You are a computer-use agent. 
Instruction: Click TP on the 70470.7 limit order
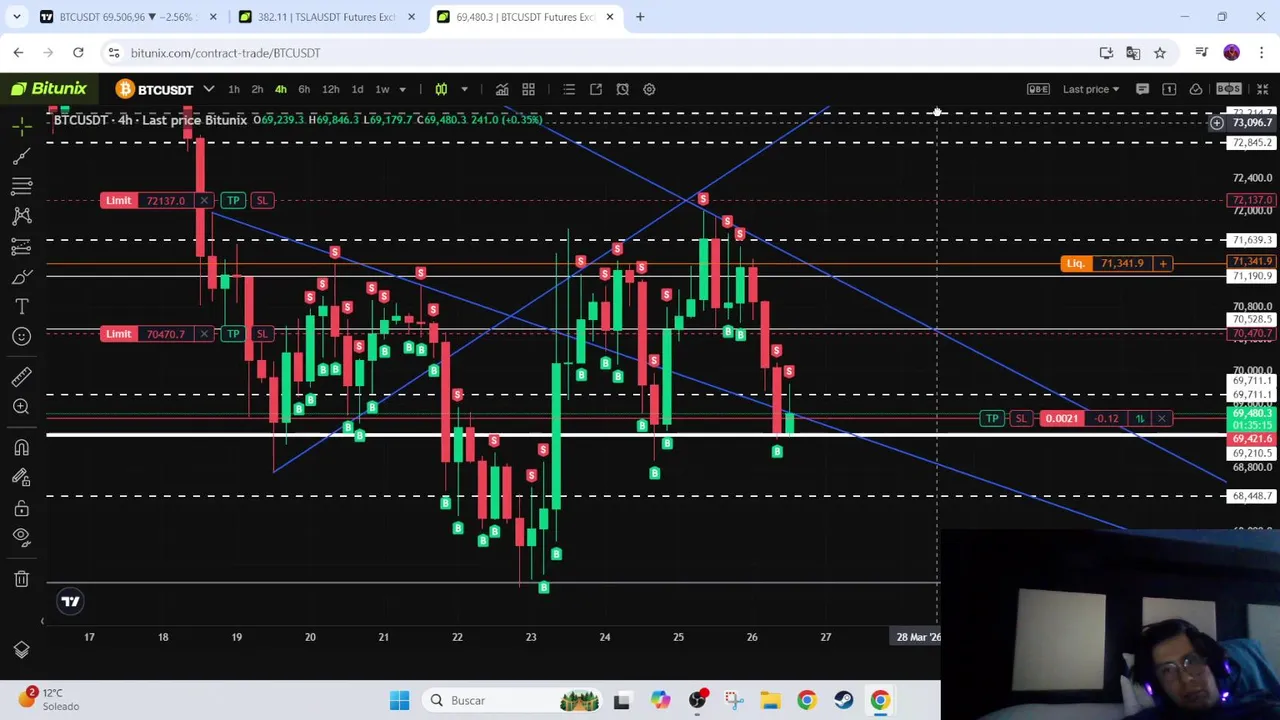[233, 333]
